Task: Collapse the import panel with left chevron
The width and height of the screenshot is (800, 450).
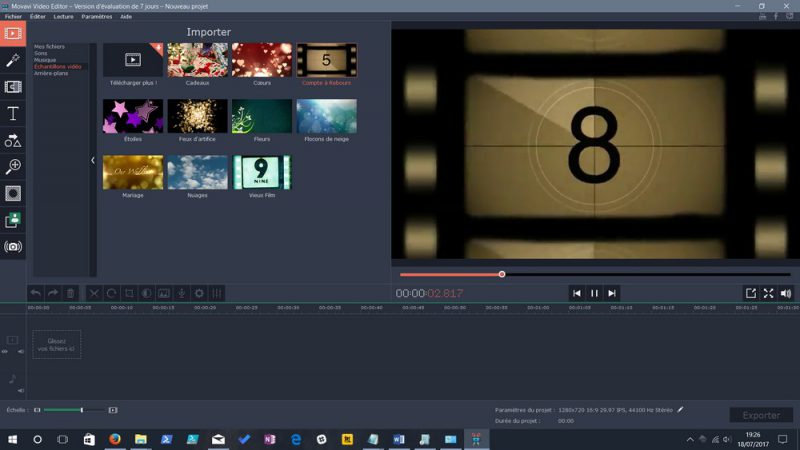Action: pyautogui.click(x=93, y=160)
